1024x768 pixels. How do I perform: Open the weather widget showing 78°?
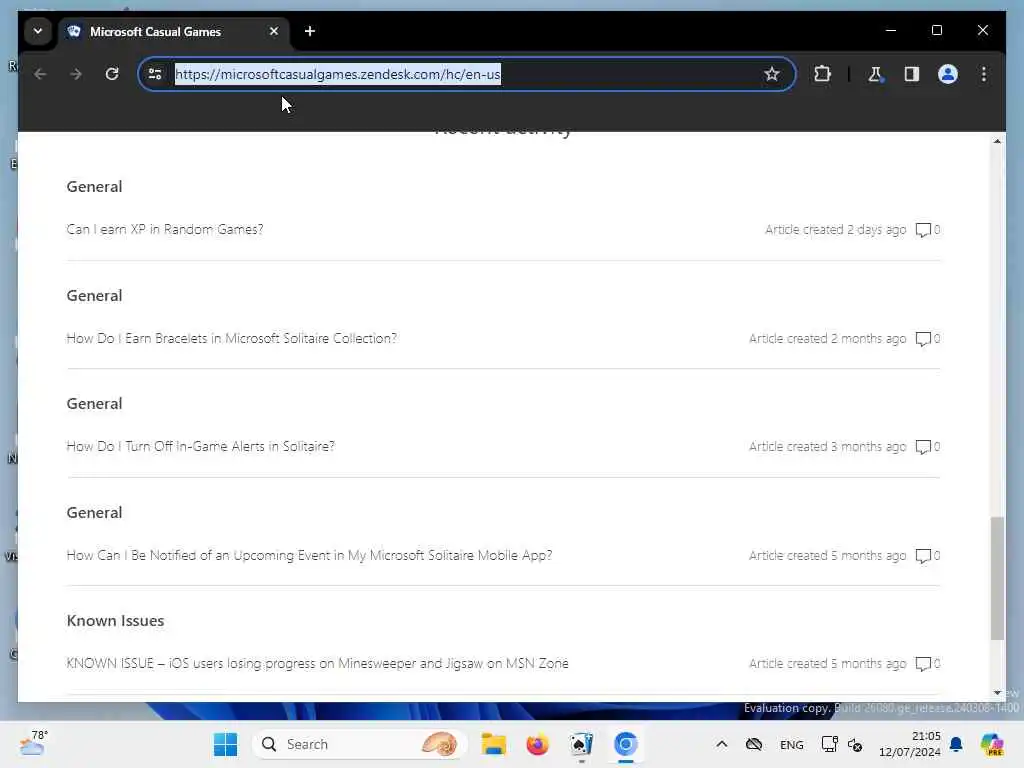tap(34, 743)
